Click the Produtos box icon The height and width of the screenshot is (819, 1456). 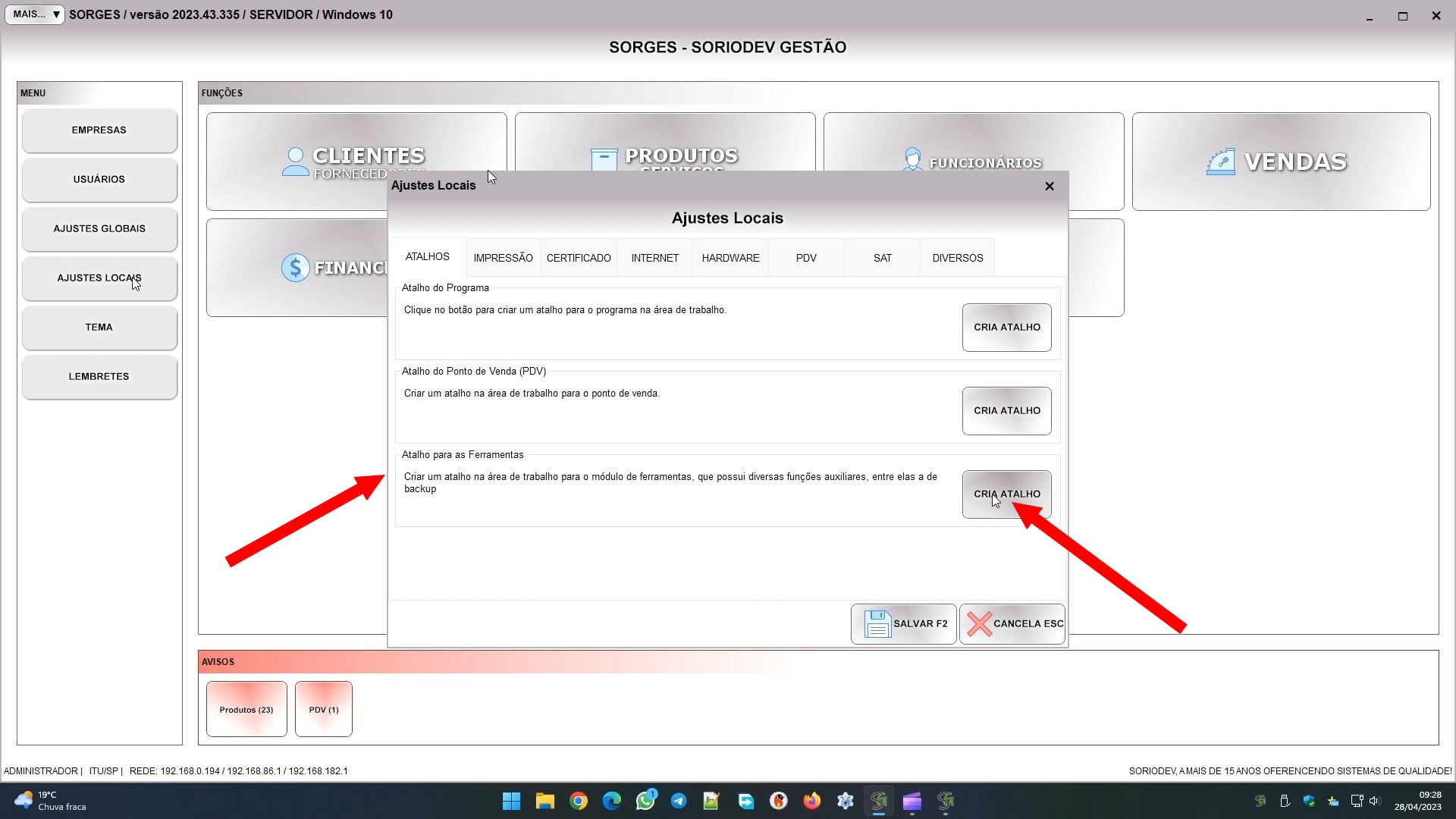tap(604, 160)
